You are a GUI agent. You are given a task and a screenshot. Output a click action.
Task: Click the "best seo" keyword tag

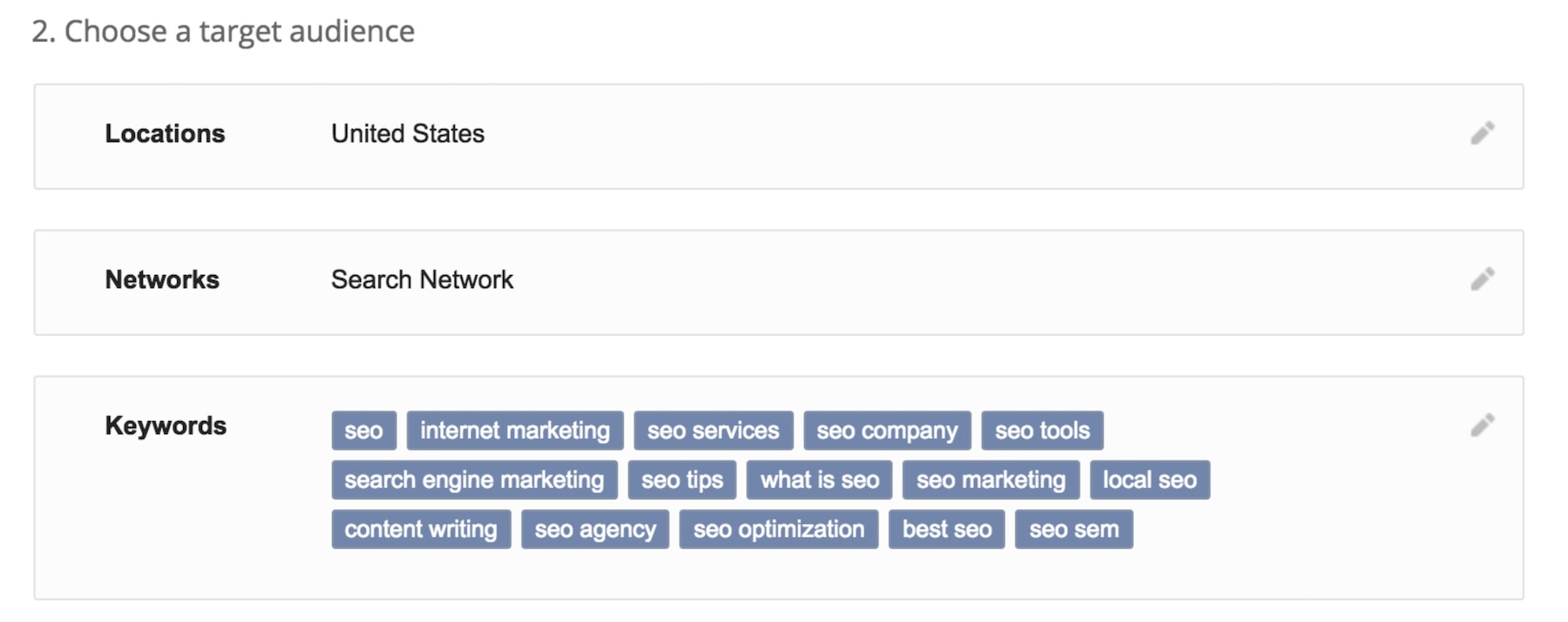tap(946, 529)
